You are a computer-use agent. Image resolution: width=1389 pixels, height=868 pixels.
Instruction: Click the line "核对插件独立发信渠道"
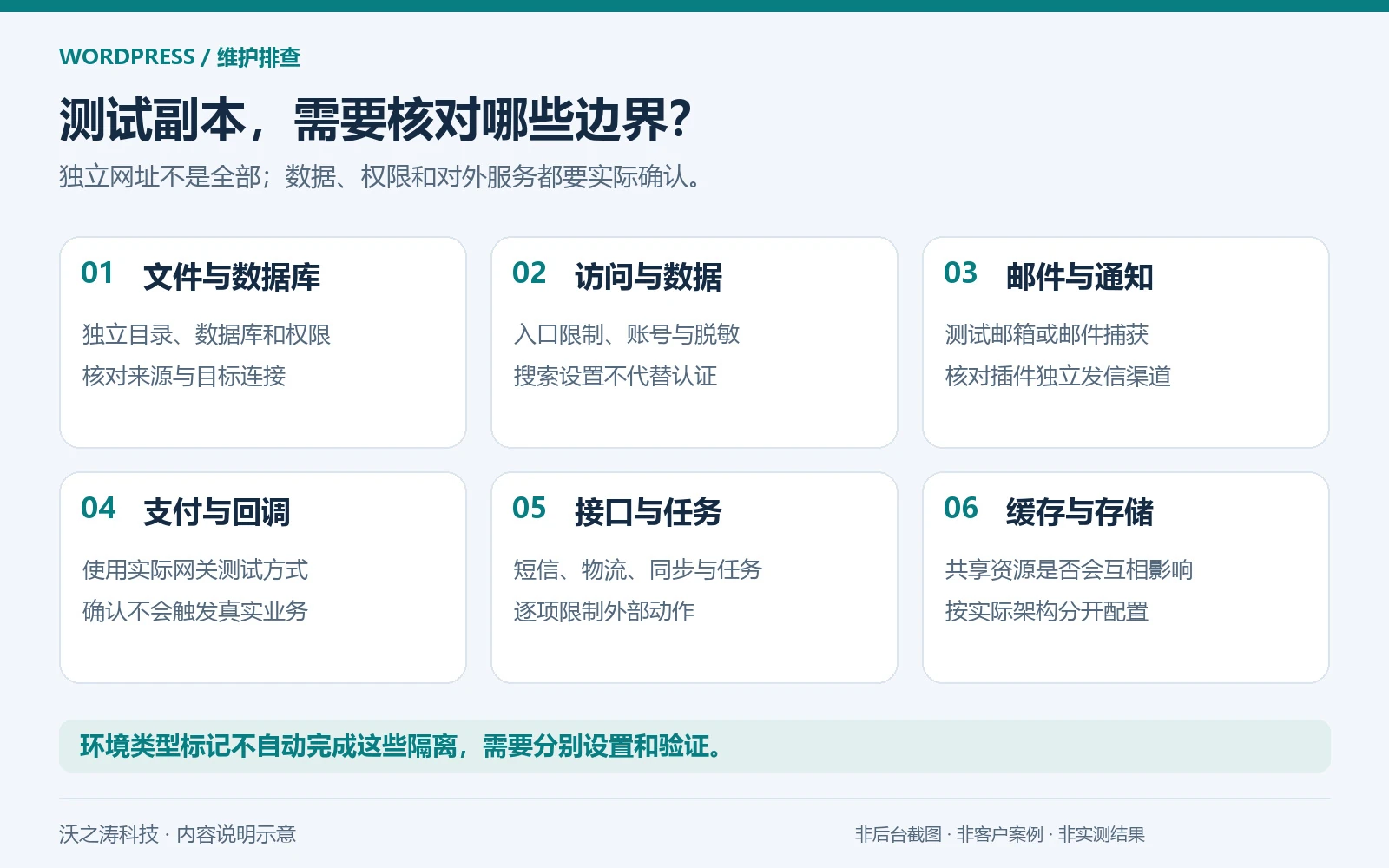coord(1058,376)
